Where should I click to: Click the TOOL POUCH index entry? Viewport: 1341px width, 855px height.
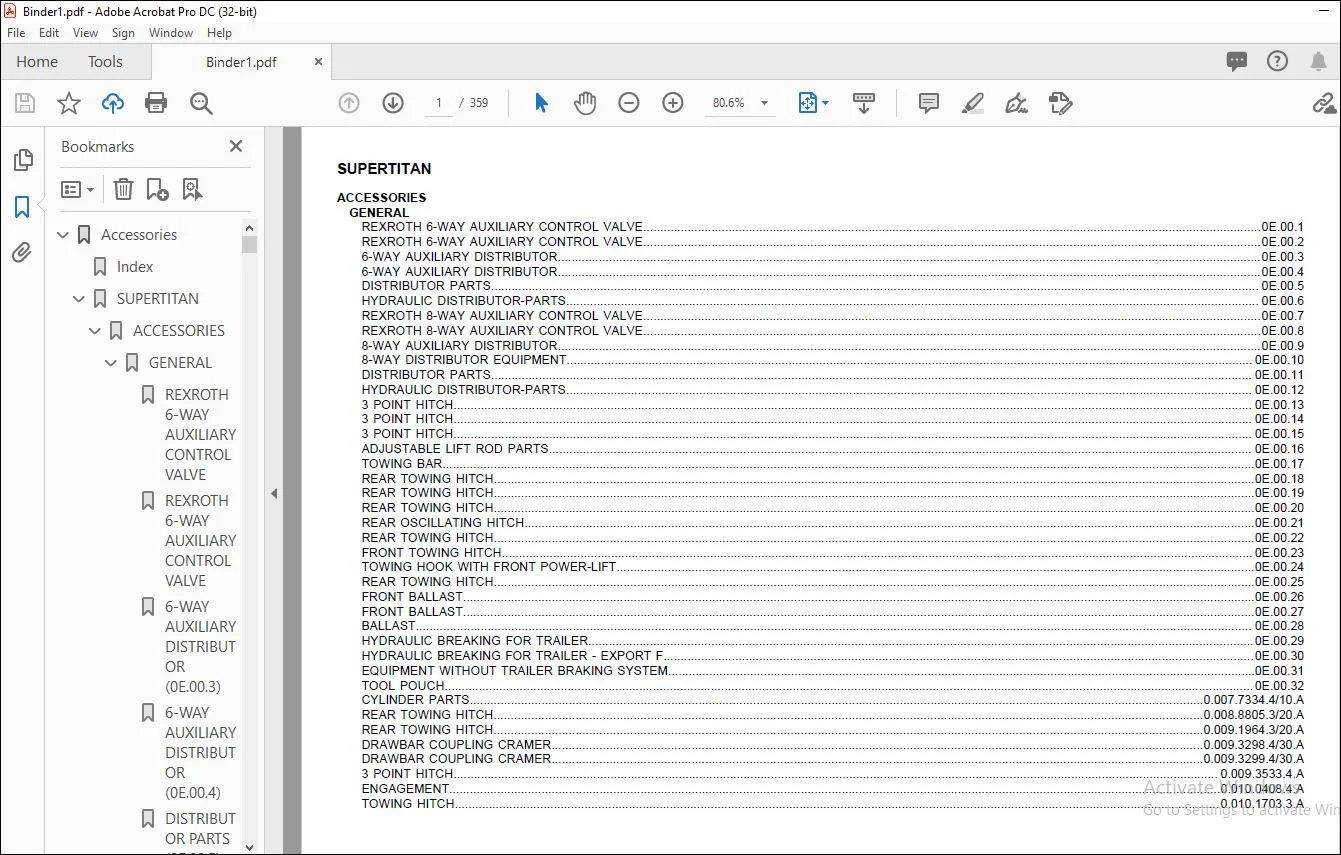tap(403, 685)
